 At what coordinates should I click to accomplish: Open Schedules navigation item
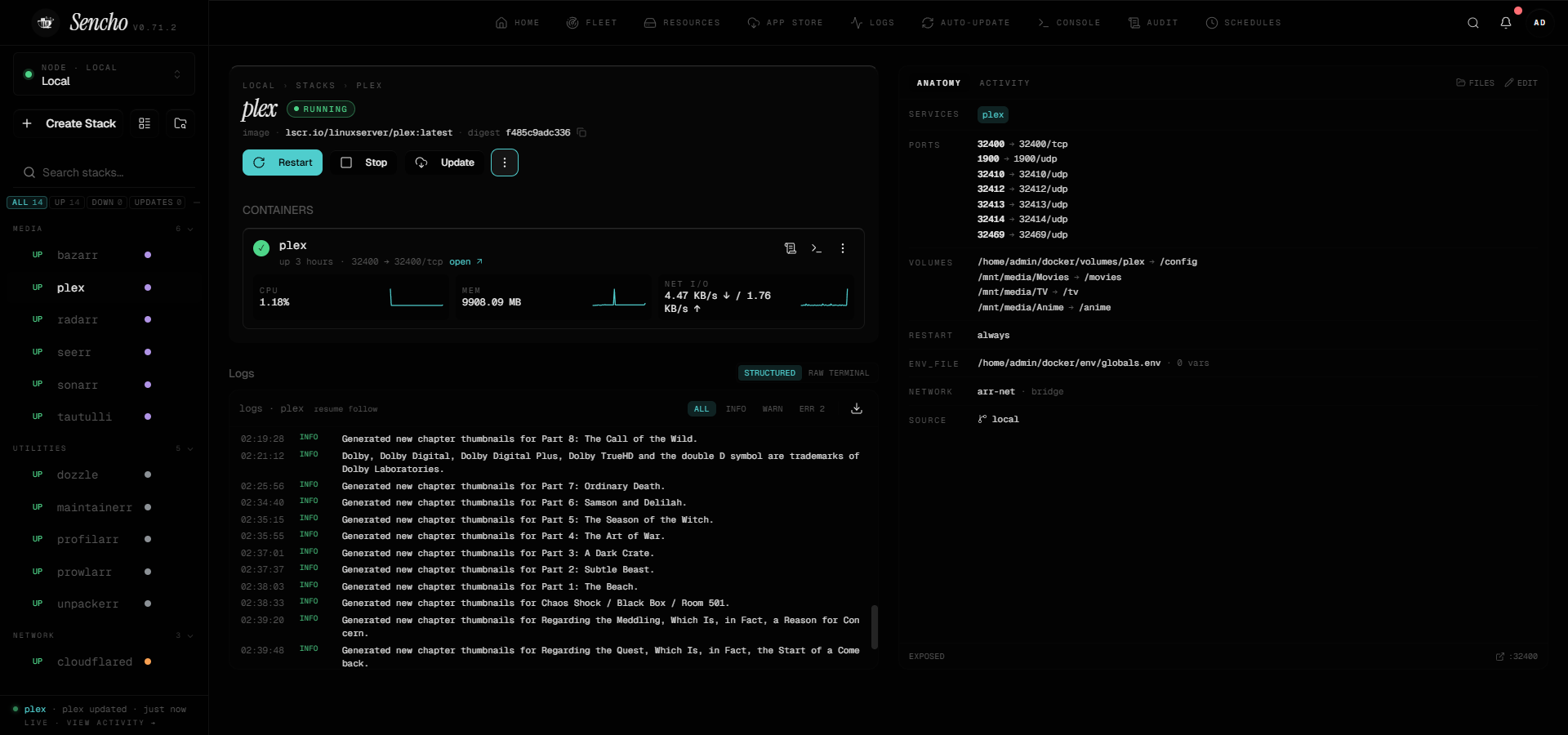(1244, 23)
